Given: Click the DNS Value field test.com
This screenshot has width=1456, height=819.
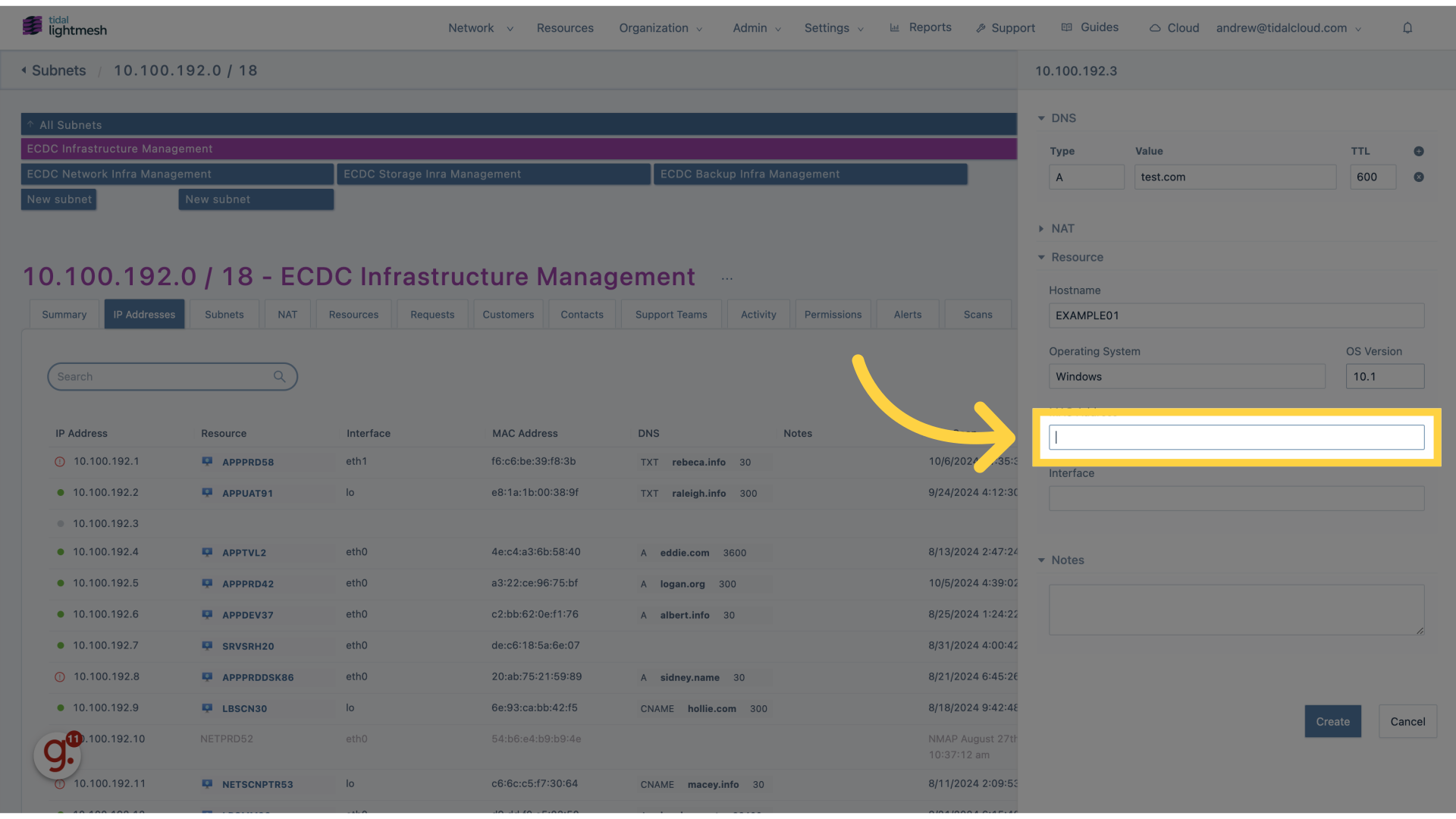Looking at the screenshot, I should pos(1235,177).
